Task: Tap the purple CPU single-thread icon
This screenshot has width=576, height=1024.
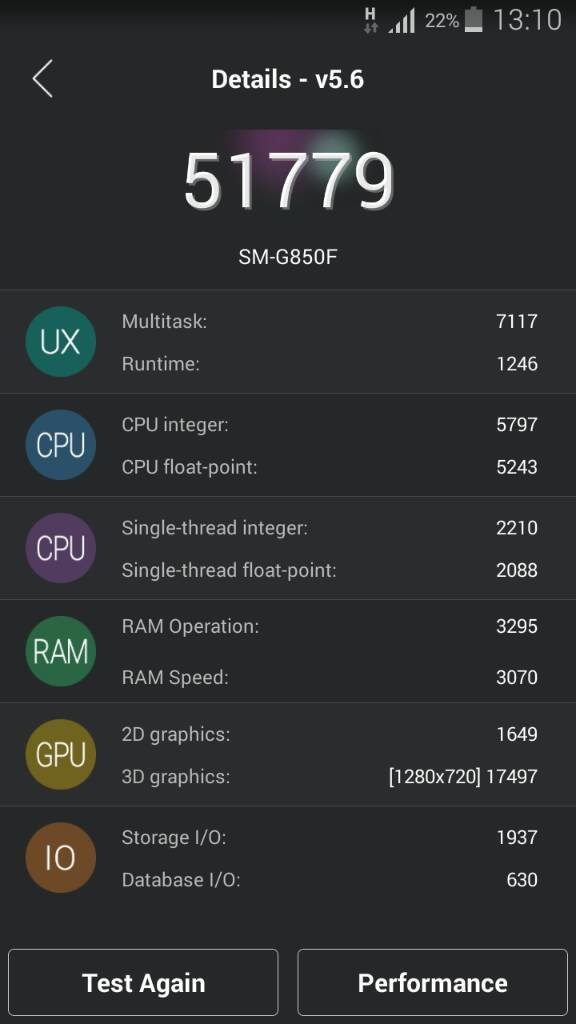Action: 61,548
